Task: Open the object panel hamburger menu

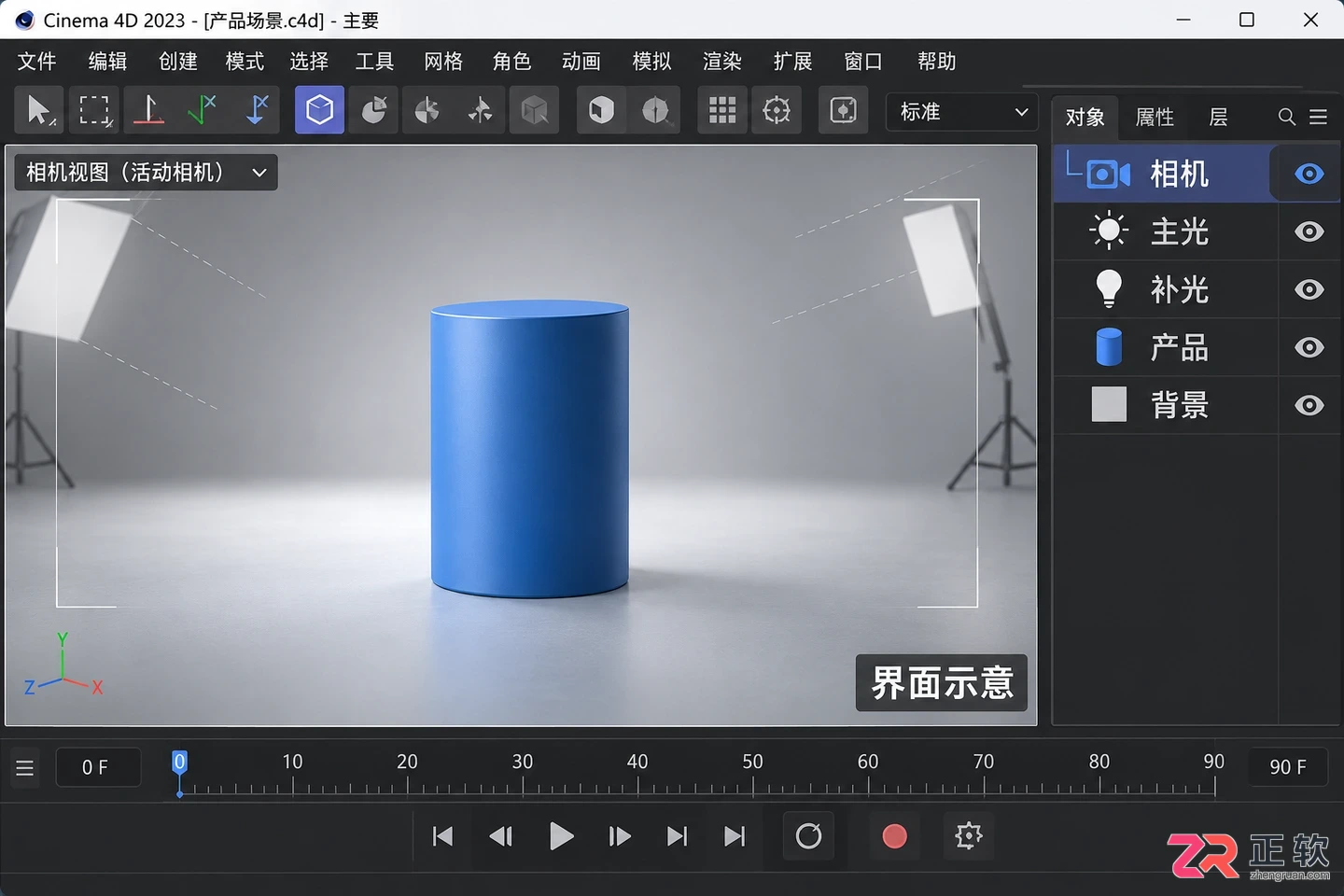Action: pos(1318,117)
